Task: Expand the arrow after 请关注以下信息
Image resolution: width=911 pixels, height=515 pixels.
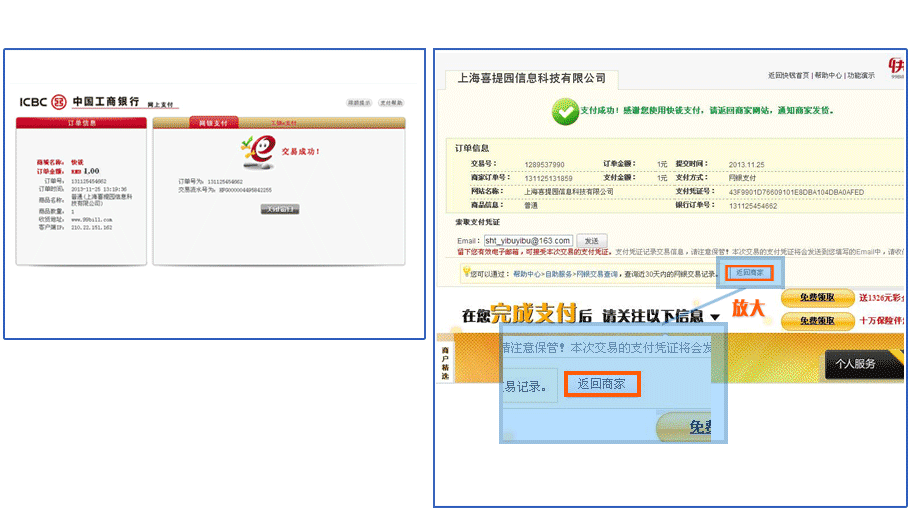Action: tap(715, 317)
